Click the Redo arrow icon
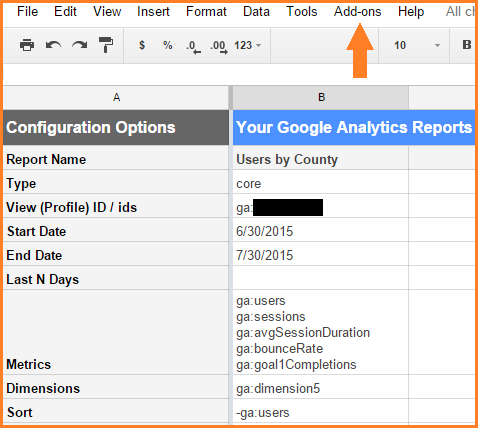This screenshot has width=478, height=428. (80, 45)
